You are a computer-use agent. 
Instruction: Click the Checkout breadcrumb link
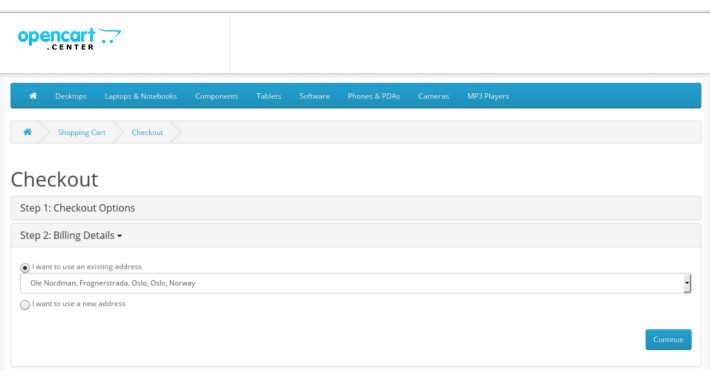(x=147, y=133)
